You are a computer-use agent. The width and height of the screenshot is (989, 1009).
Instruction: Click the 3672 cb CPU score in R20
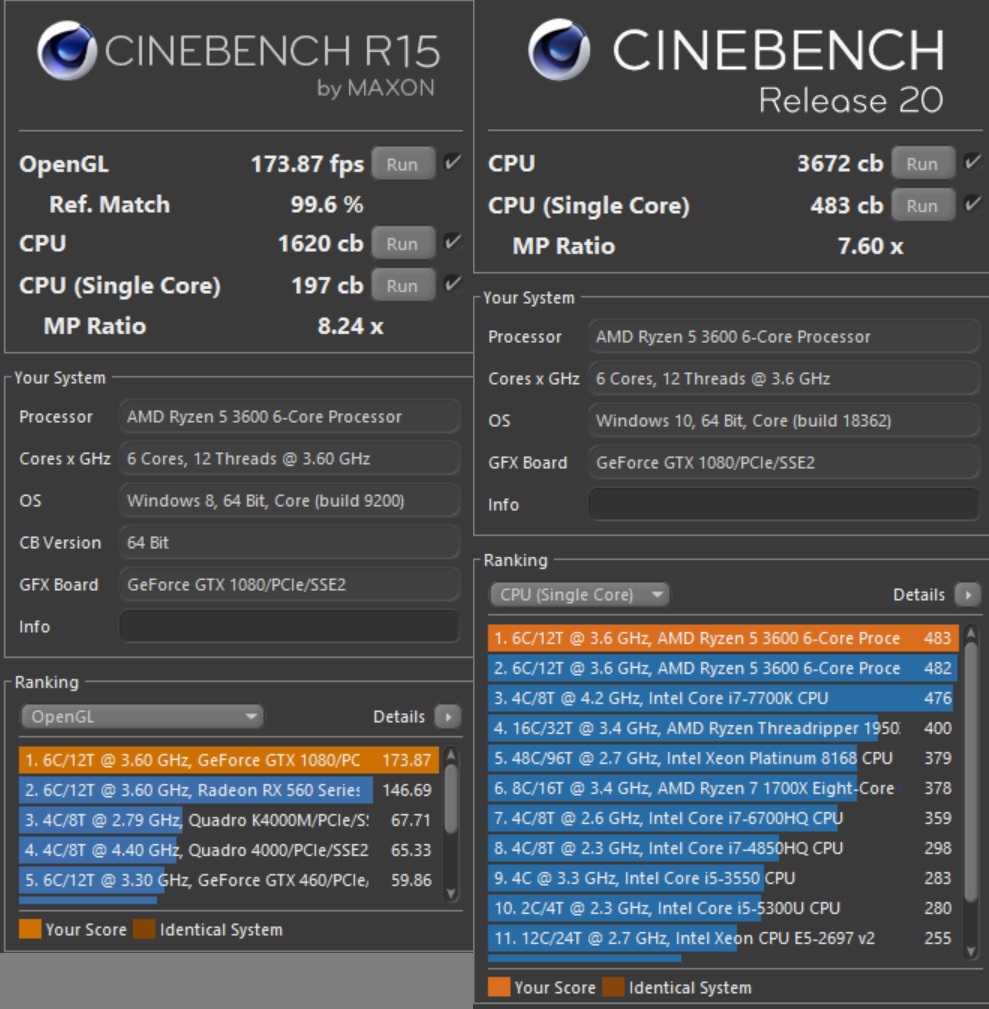click(x=840, y=163)
